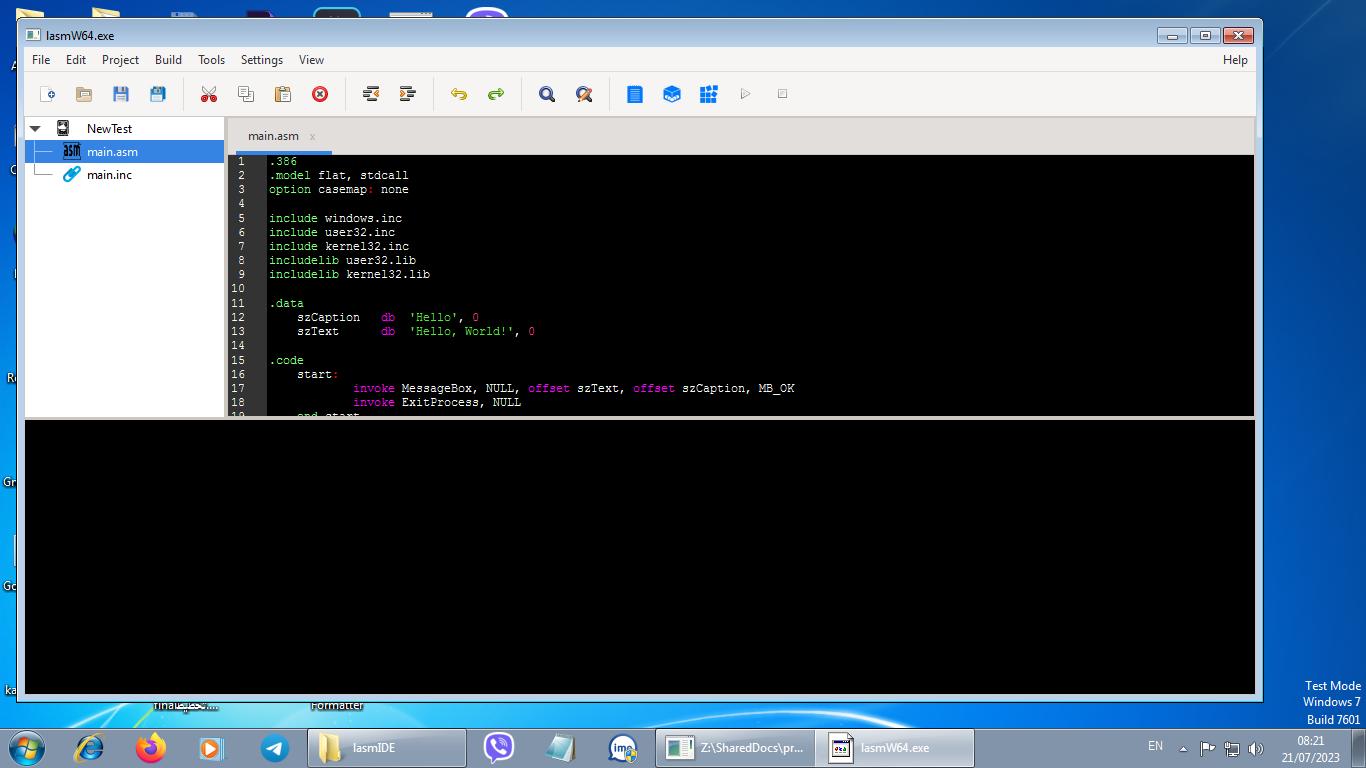Viewport: 1366px width, 768px height.
Task: Open the Help menu
Action: 1235,60
